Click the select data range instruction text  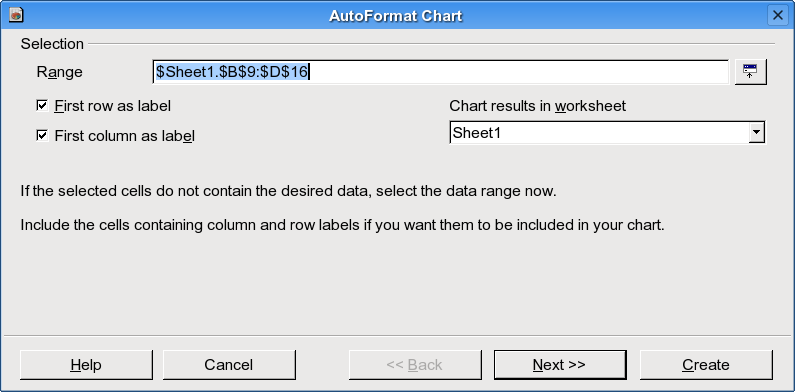[x=288, y=192]
